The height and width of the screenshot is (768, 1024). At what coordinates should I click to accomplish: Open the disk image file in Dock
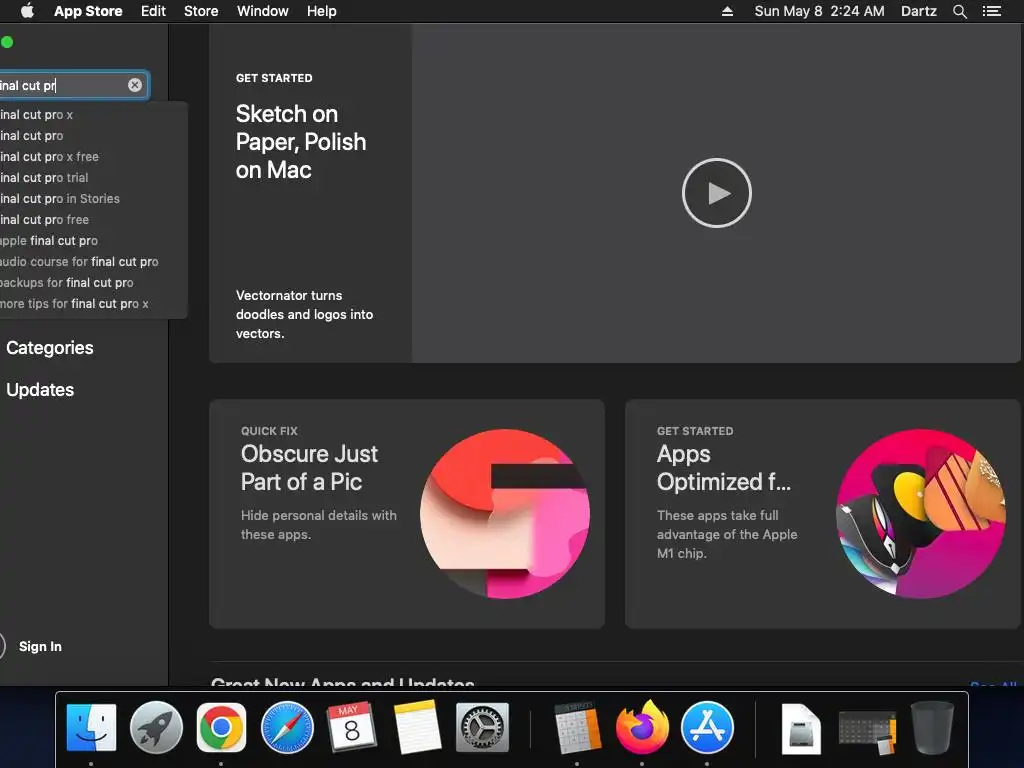tap(801, 727)
